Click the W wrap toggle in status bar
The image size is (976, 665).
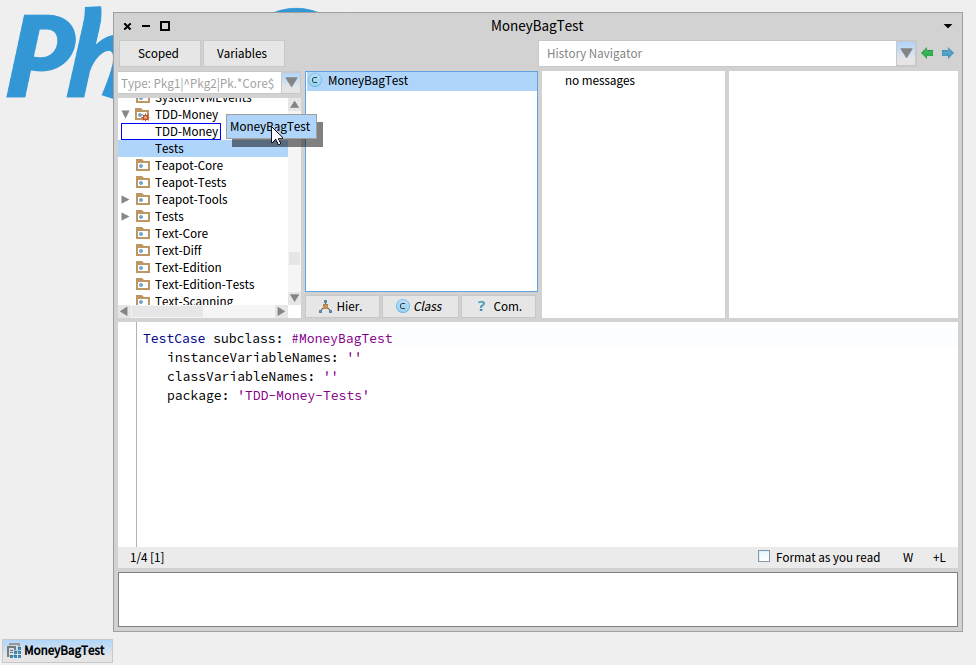908,558
